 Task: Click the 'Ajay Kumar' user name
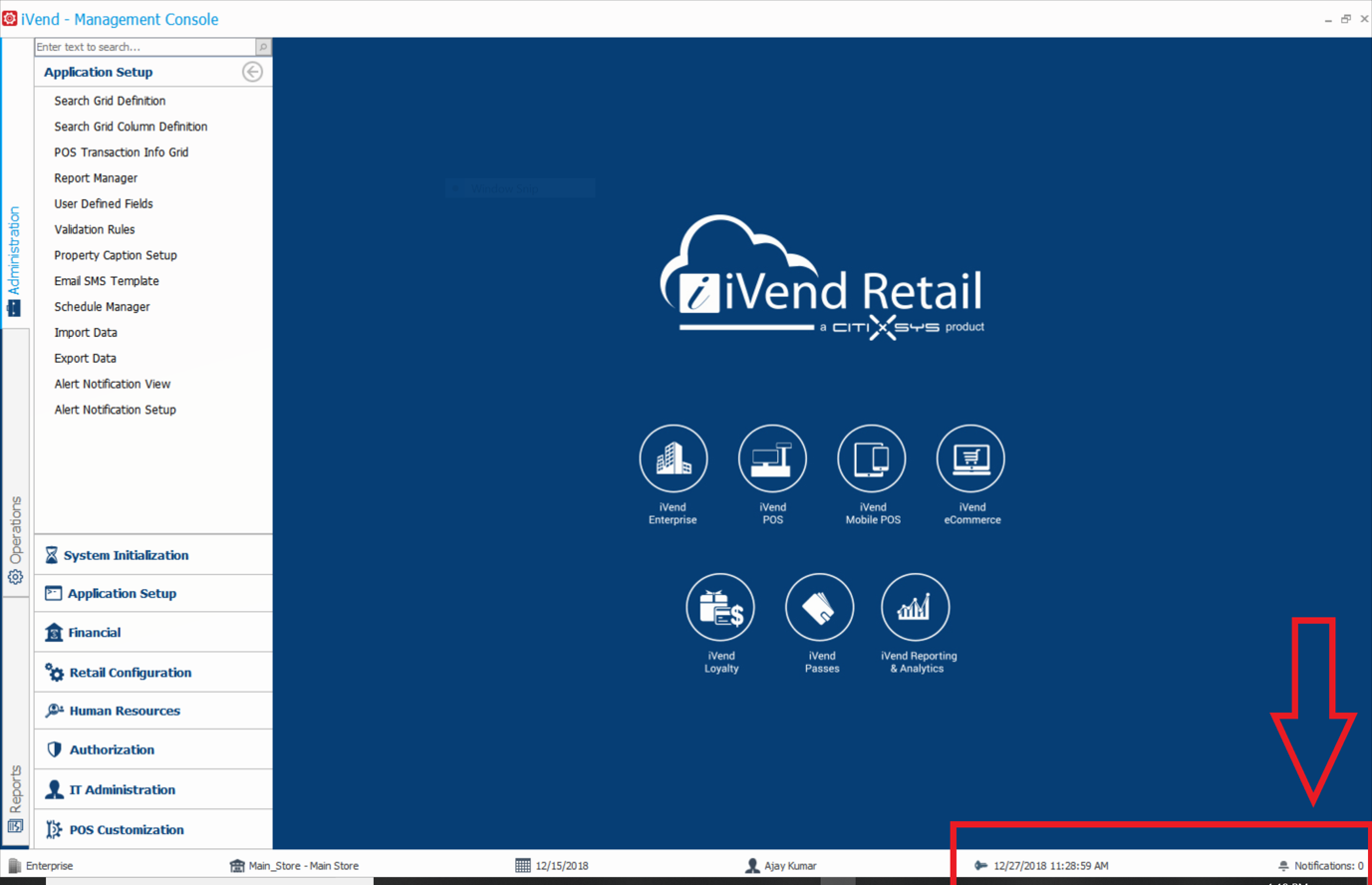tap(790, 866)
